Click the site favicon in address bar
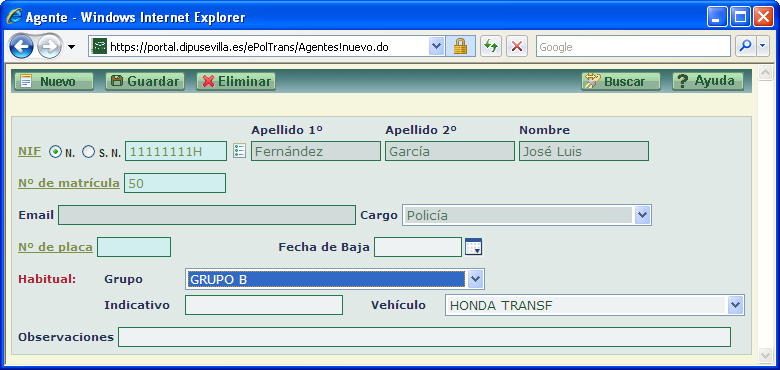 pyautogui.click(x=100, y=47)
